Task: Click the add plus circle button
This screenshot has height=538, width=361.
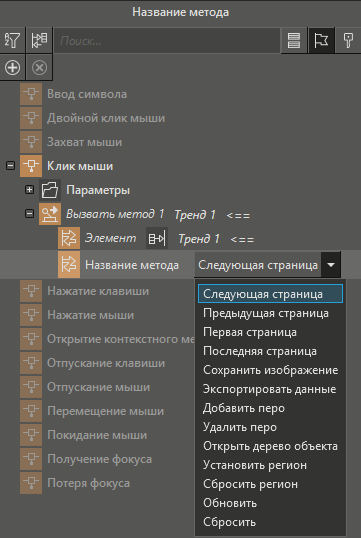Action: pyautogui.click(x=12, y=68)
